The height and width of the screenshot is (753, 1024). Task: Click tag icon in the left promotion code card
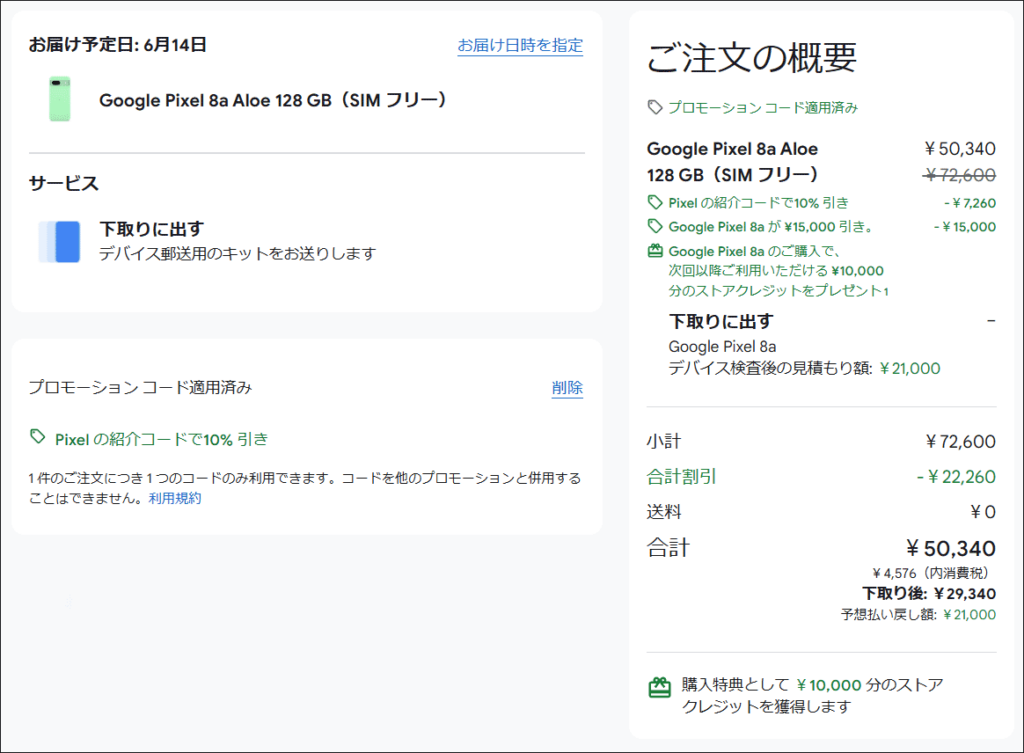(38, 437)
